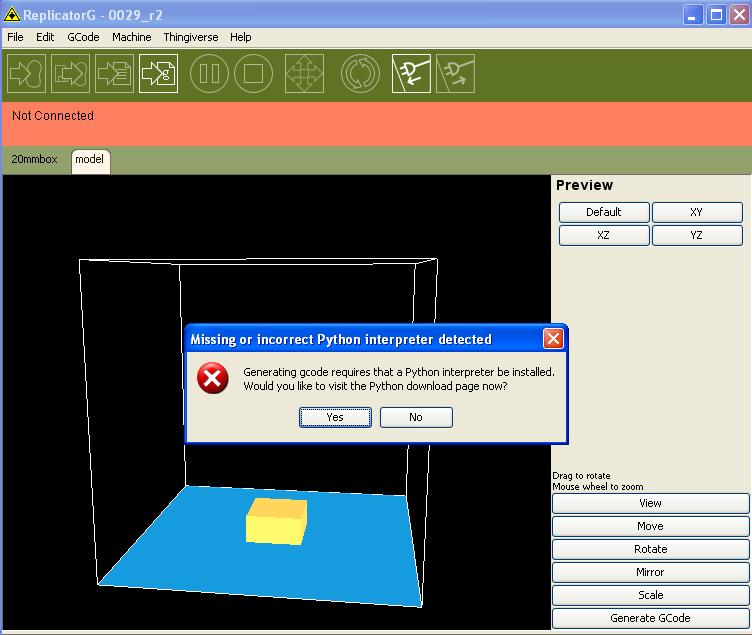Click the red error icon in dialog
Image resolution: width=752 pixels, height=635 pixels.
click(x=212, y=378)
